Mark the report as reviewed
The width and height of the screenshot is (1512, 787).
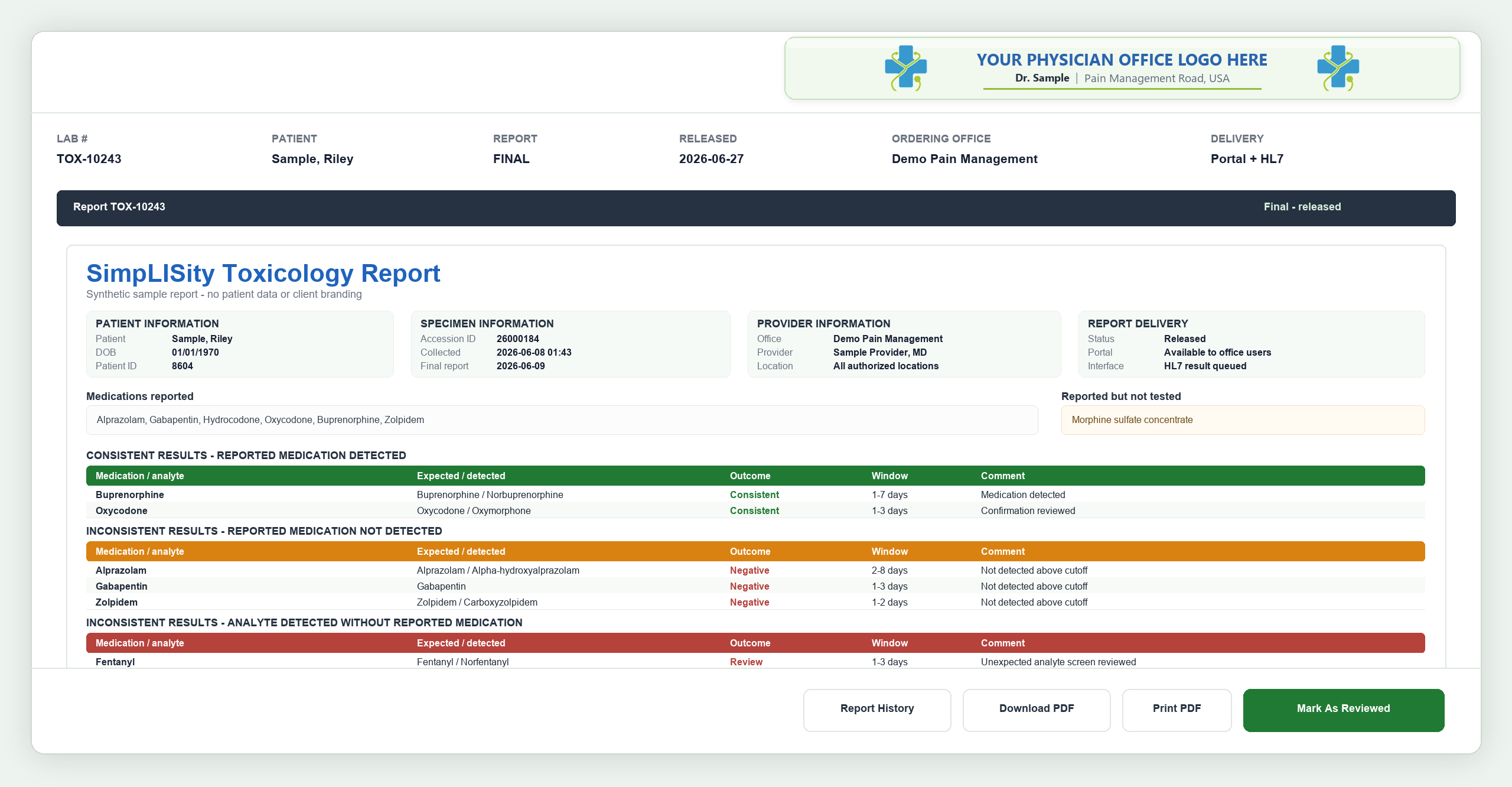[1344, 710]
